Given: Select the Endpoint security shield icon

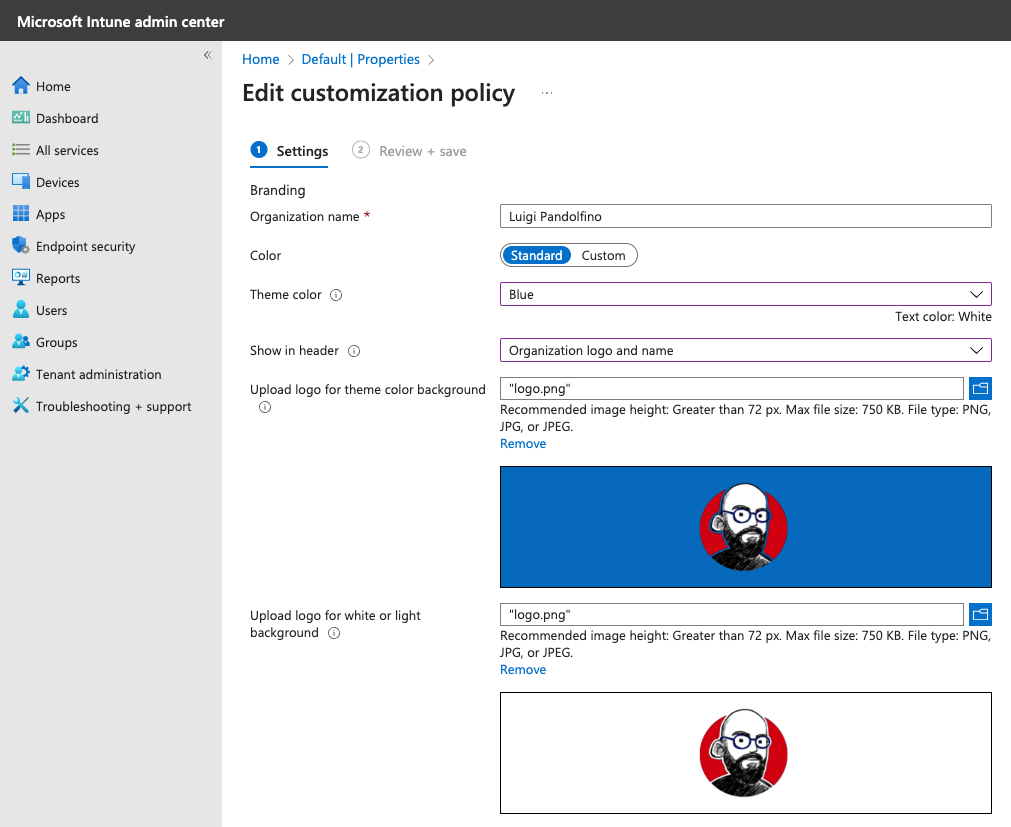Looking at the screenshot, I should pyautogui.click(x=20, y=246).
